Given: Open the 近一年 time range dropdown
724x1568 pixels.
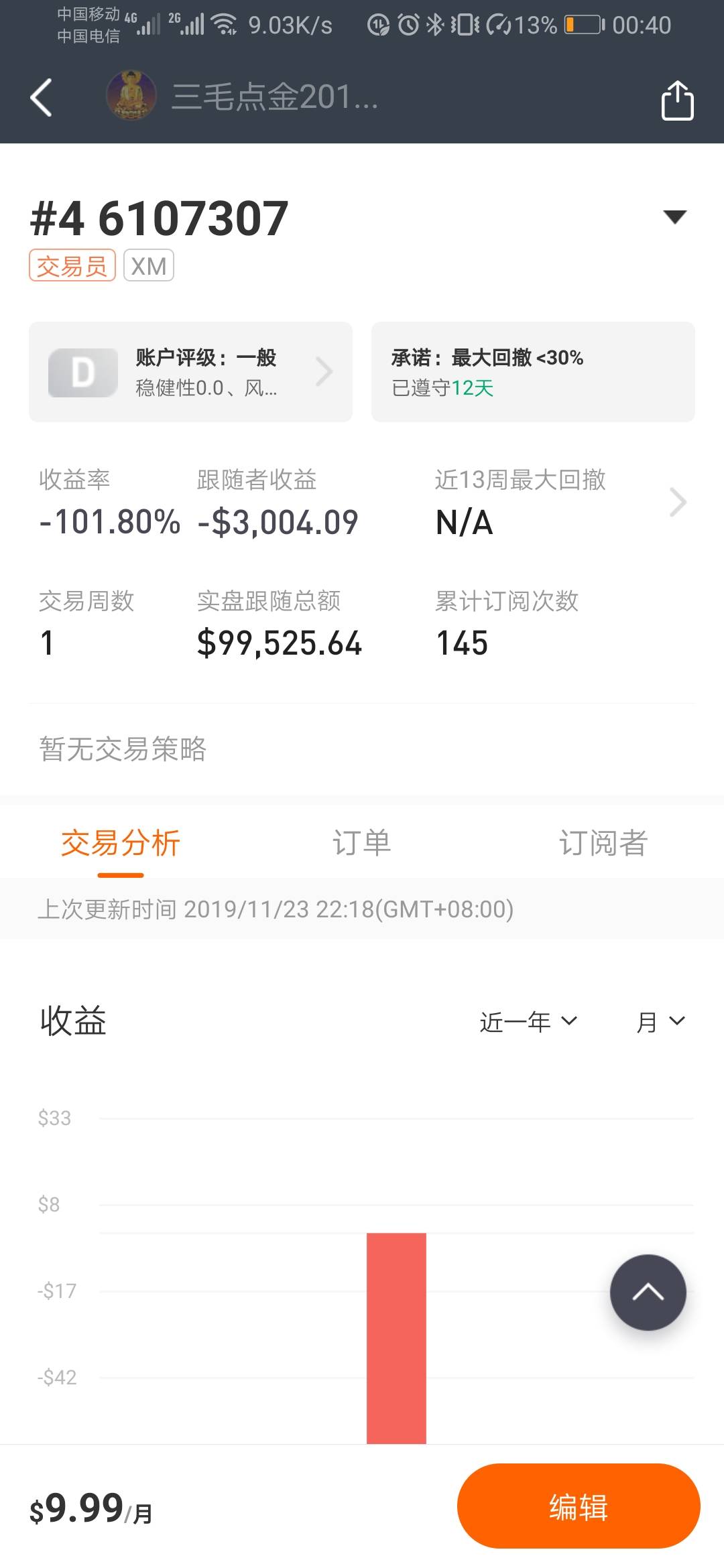Looking at the screenshot, I should point(528,1022).
